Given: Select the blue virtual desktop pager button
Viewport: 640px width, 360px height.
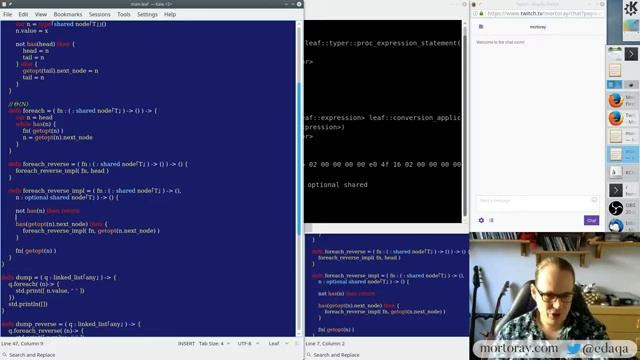Looking at the screenshot, I should [614, 84].
